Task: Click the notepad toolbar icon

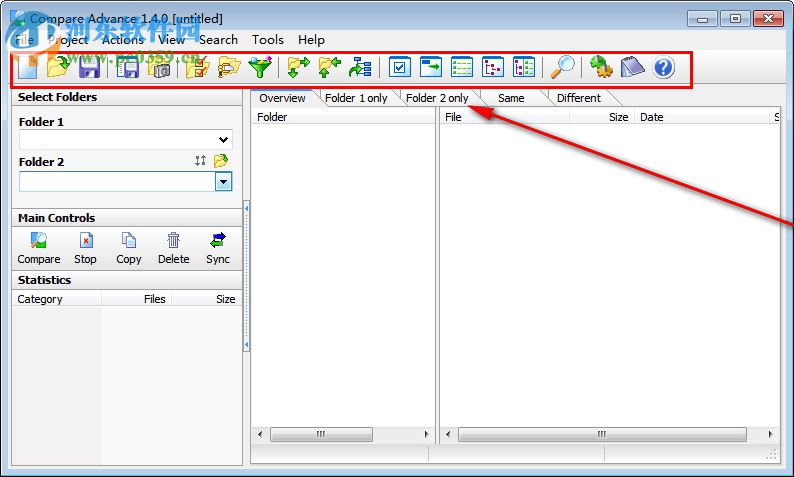Action: coord(632,67)
